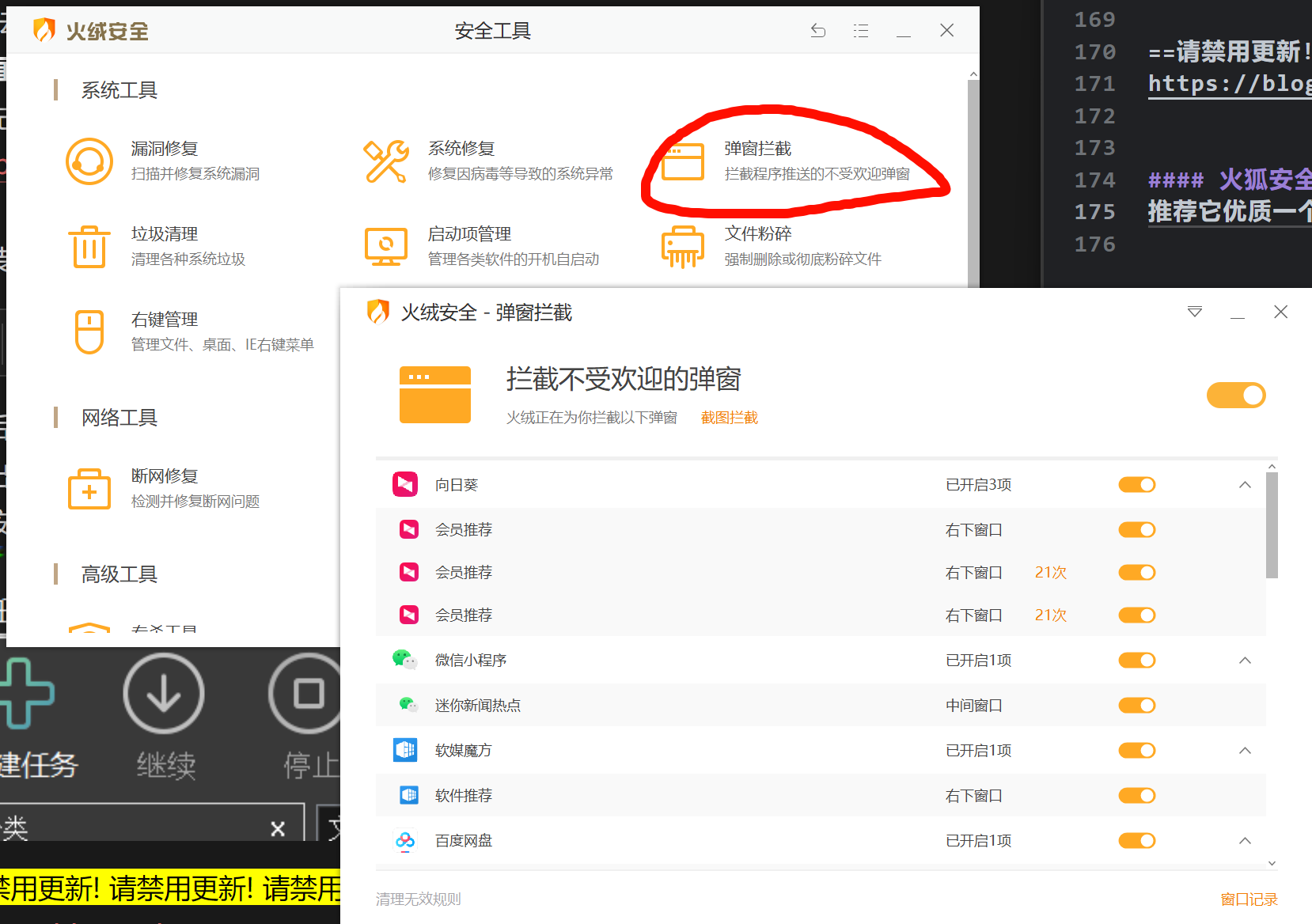Click the 已开启3项 status text
Viewport: 1312px width, 924px height.
pyautogui.click(x=978, y=484)
